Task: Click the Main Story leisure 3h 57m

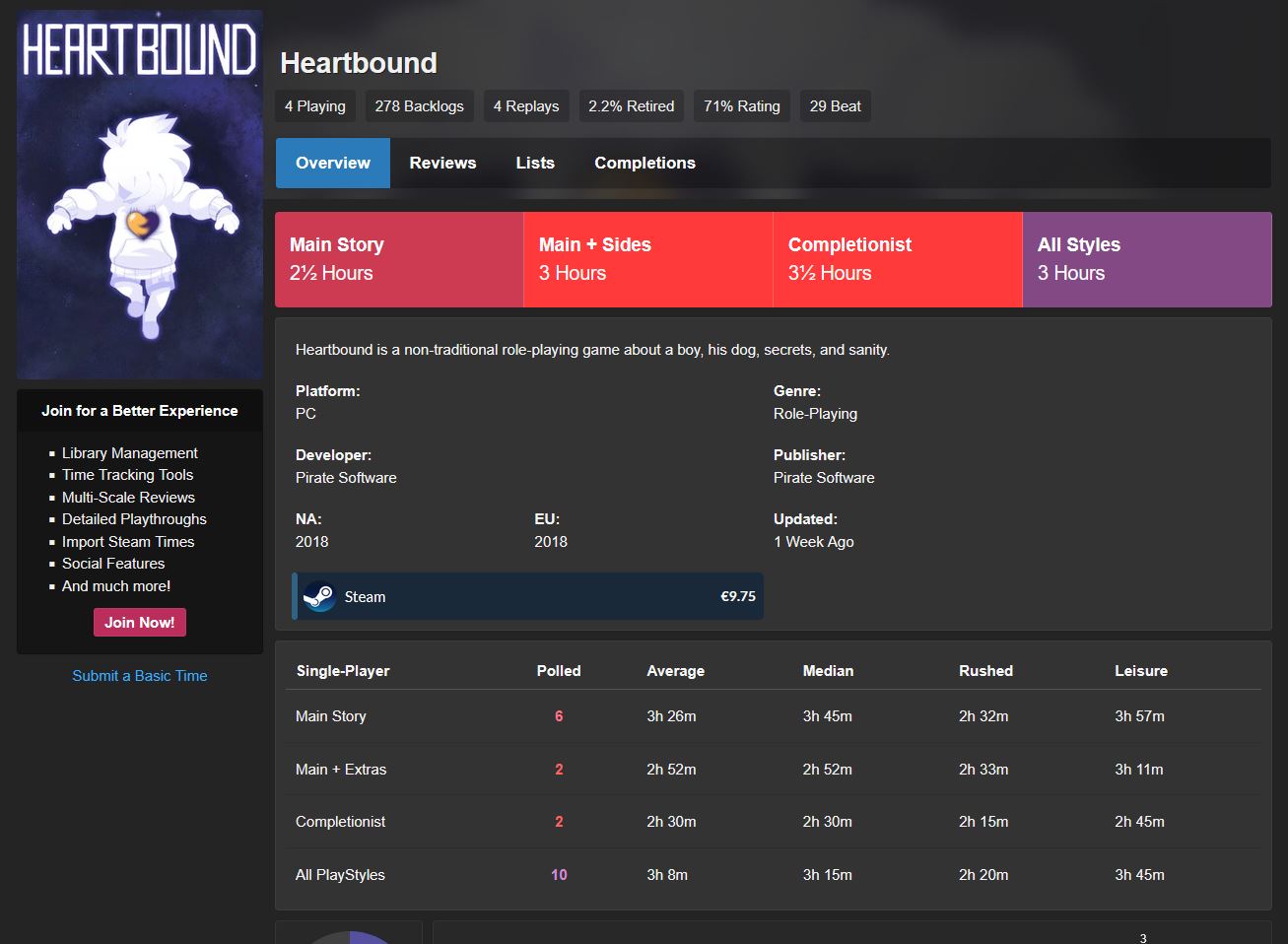Action: (x=1139, y=716)
